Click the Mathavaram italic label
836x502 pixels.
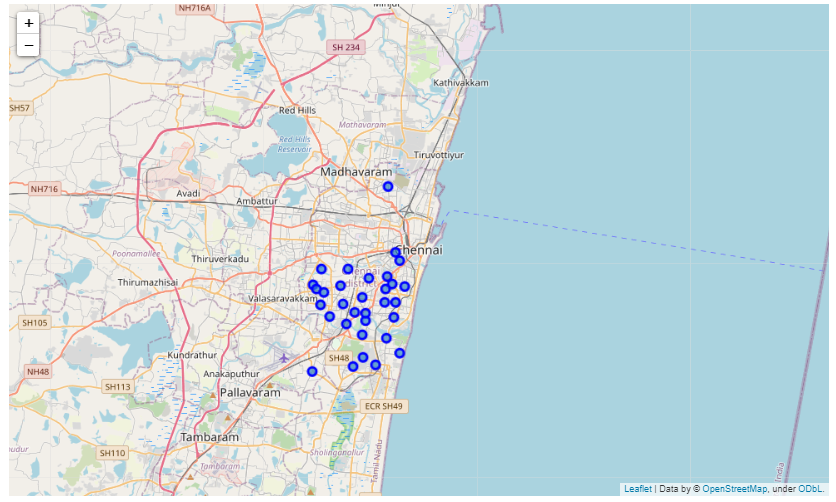[x=363, y=125]
